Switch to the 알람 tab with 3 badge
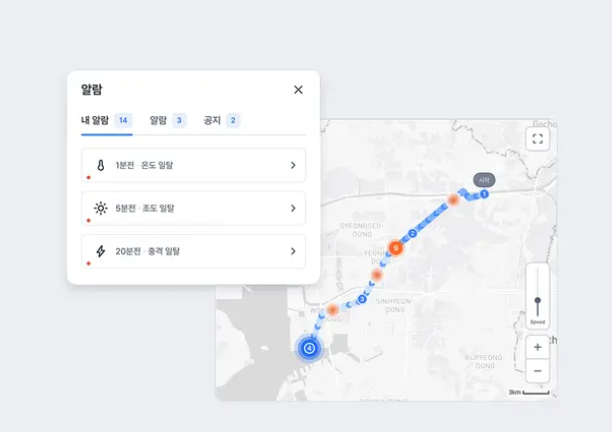The width and height of the screenshot is (612, 432). coord(167,121)
